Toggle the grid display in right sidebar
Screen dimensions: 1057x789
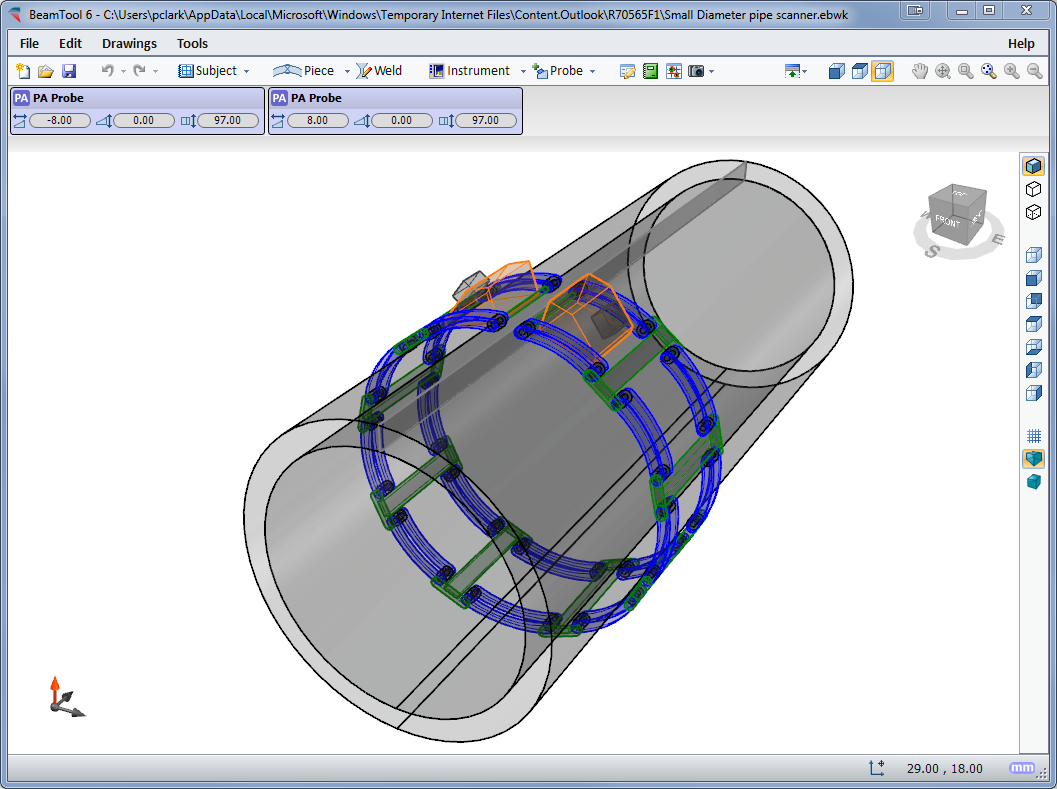[x=1034, y=436]
